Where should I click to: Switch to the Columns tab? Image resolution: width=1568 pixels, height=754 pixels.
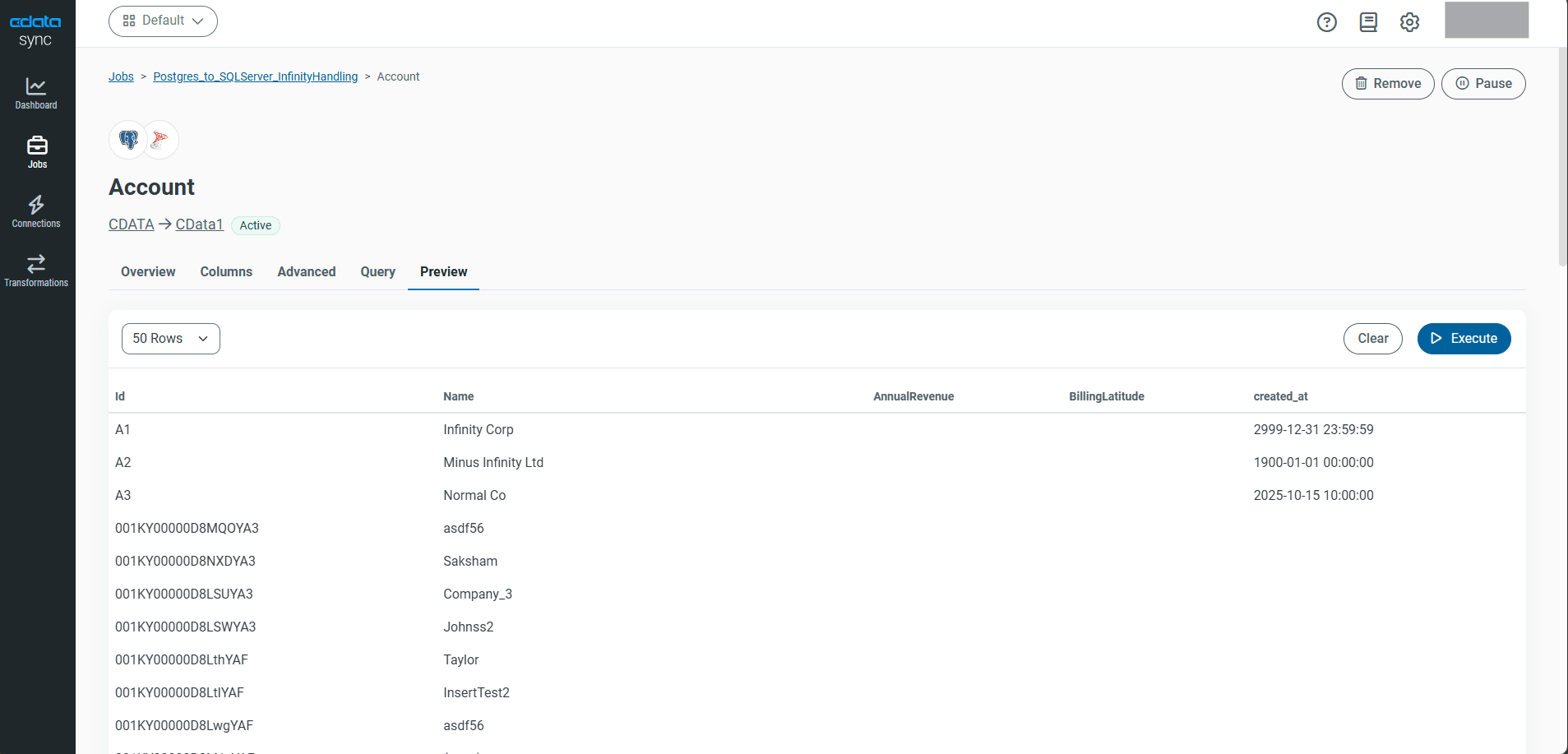[x=226, y=272]
